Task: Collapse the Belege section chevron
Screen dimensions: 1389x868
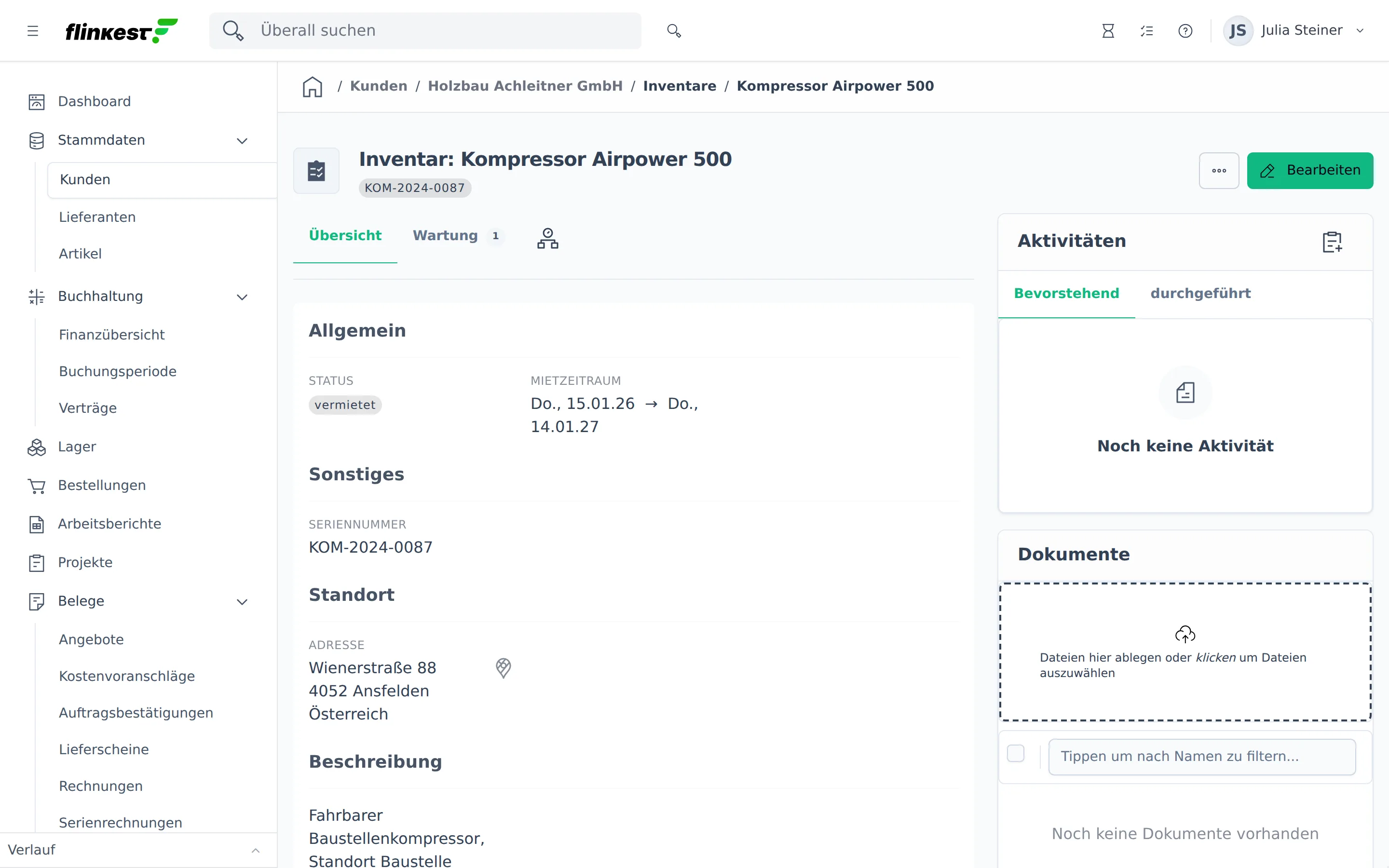Action: tap(242, 602)
